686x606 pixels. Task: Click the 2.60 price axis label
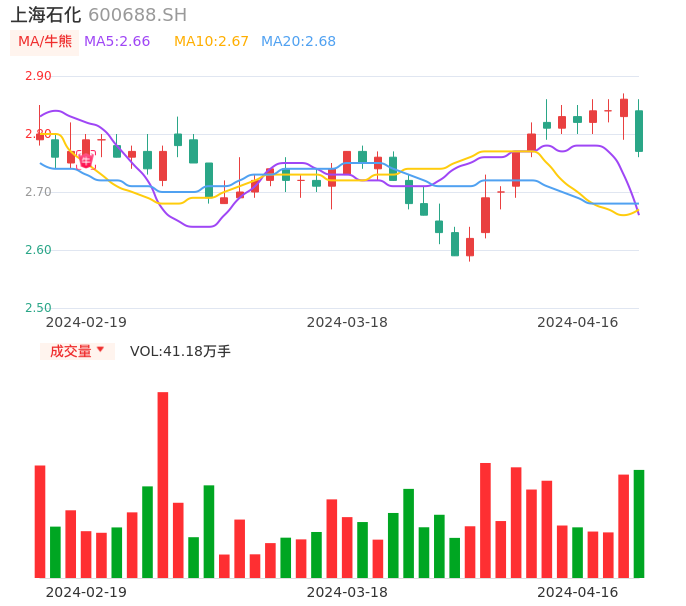[x=38, y=250]
